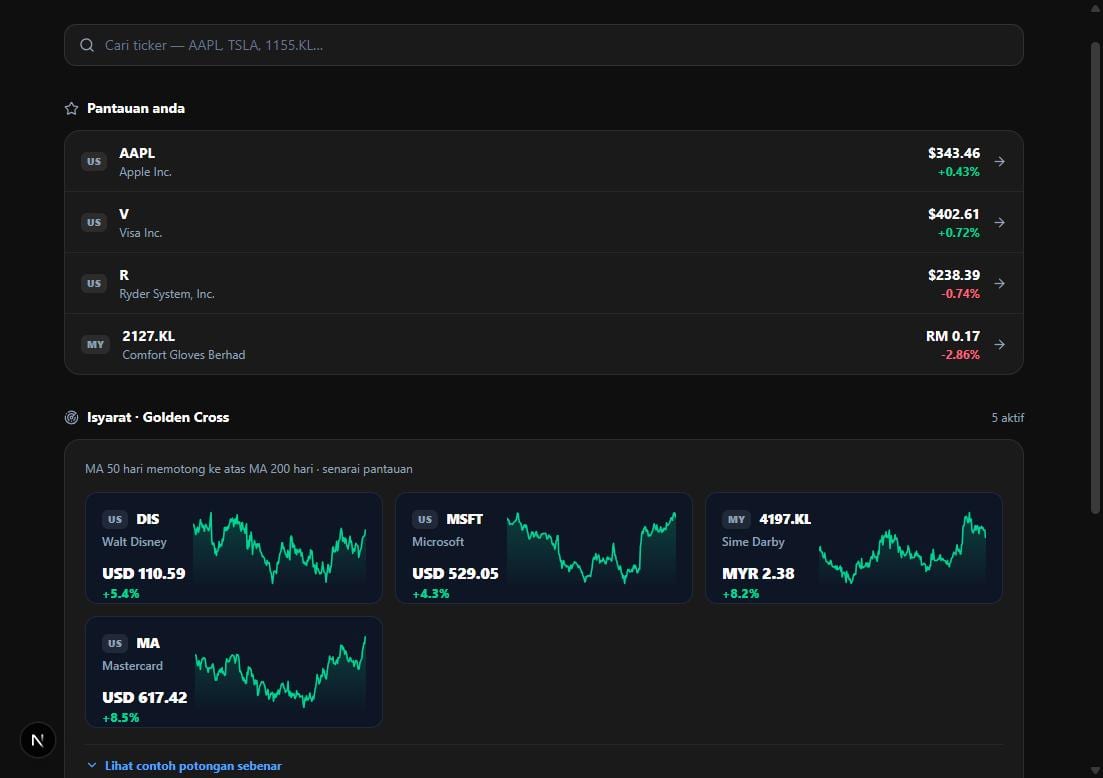This screenshot has width=1103, height=778.
Task: Click the Visa Inc. company name
Action: [x=141, y=233]
